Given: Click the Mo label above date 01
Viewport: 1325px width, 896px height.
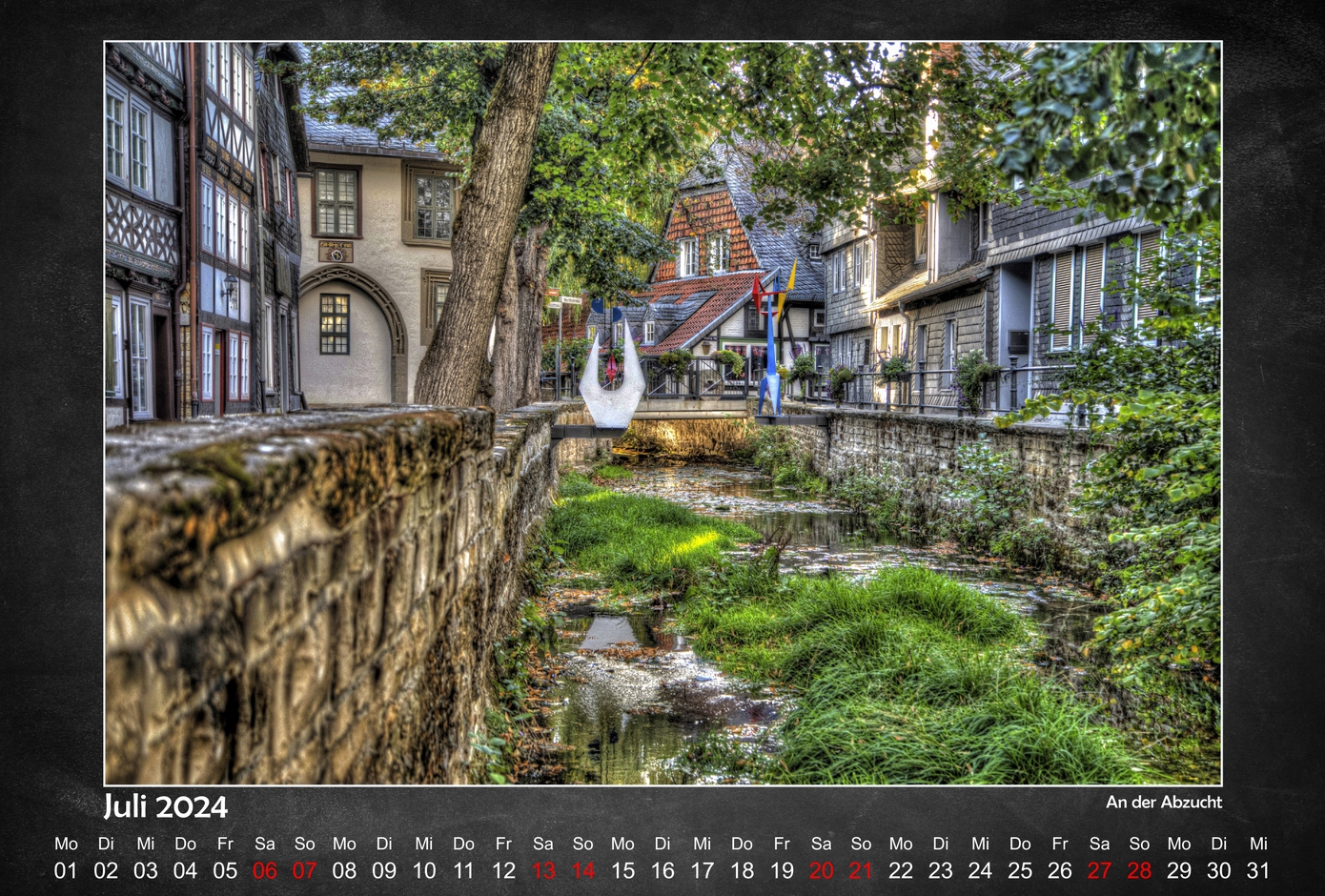Looking at the screenshot, I should click(x=66, y=844).
